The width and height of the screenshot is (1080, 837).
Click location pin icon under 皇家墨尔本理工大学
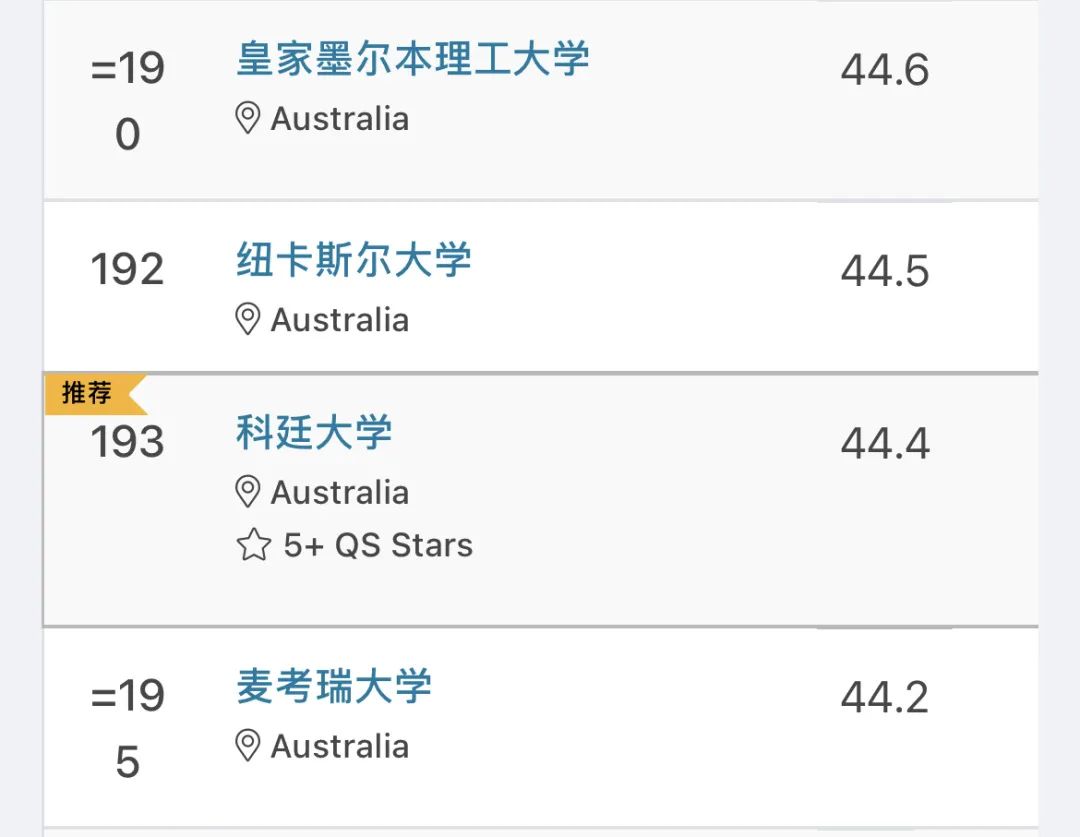tap(247, 118)
